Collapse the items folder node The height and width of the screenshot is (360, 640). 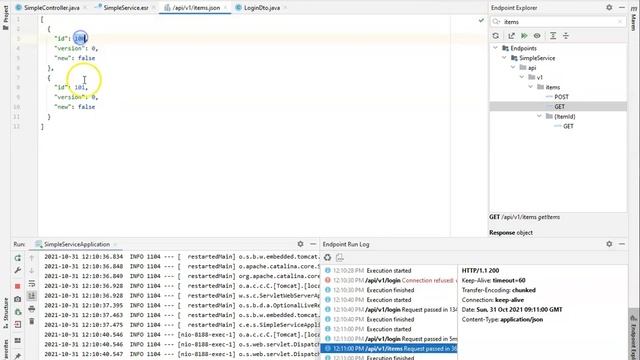click(531, 87)
